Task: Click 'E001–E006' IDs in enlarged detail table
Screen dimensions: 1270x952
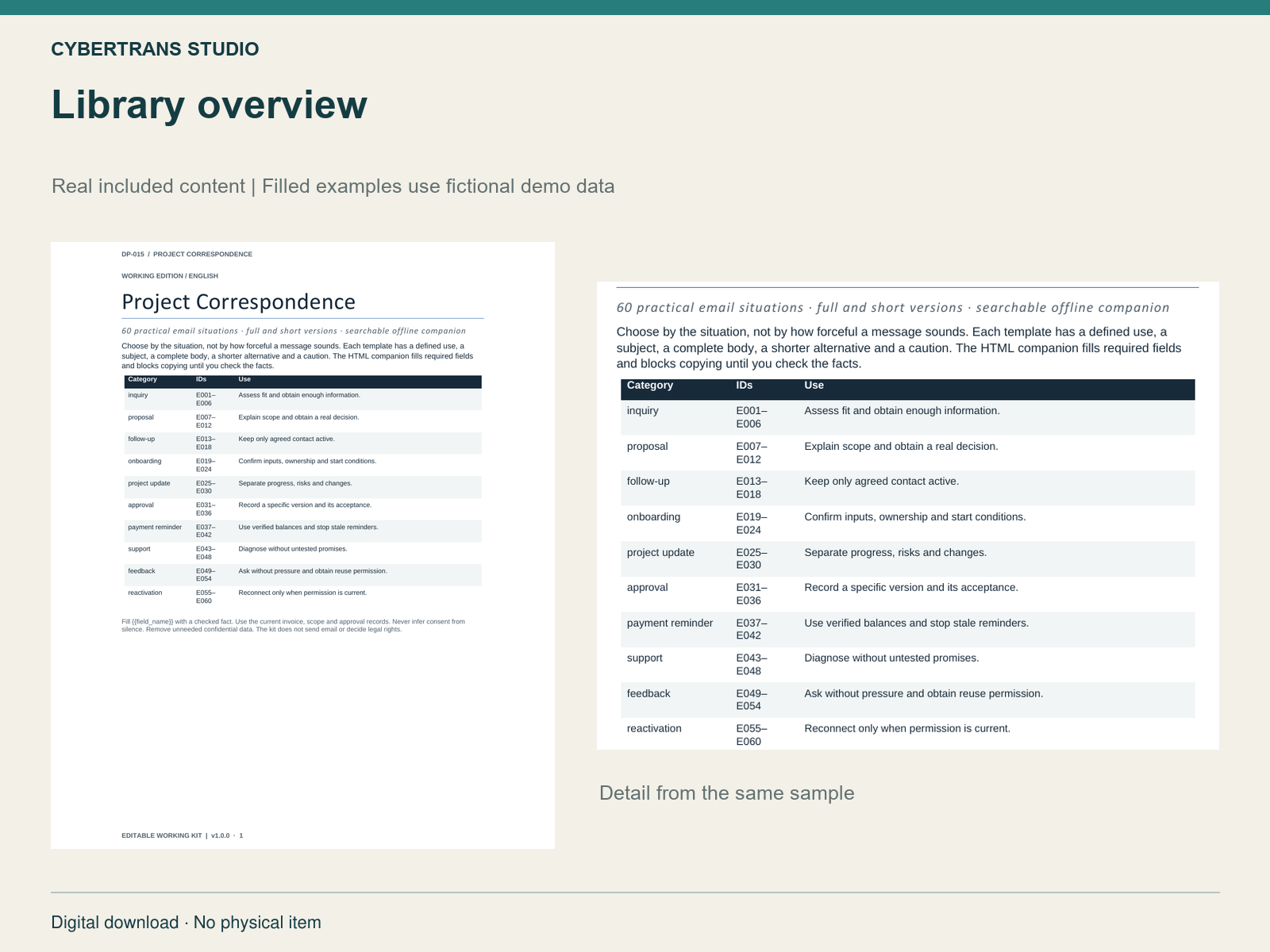Action: coord(752,417)
